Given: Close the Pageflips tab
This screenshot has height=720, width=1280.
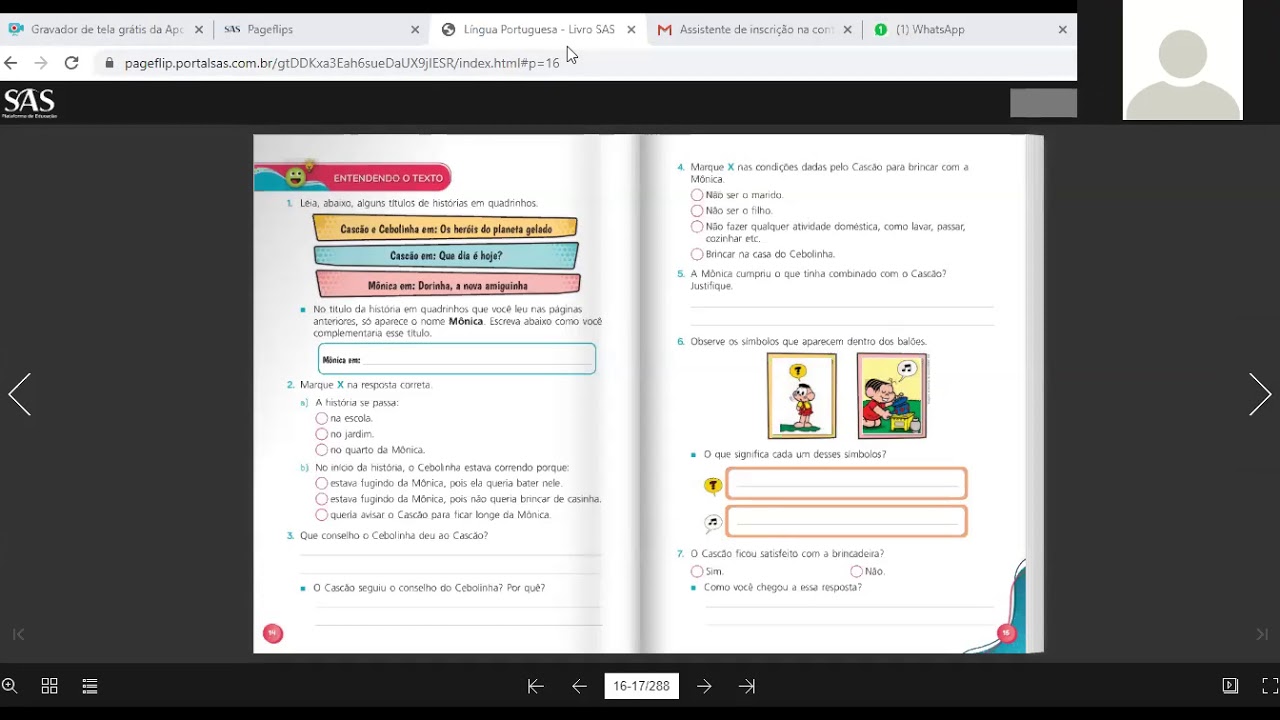Looking at the screenshot, I should (x=415, y=30).
